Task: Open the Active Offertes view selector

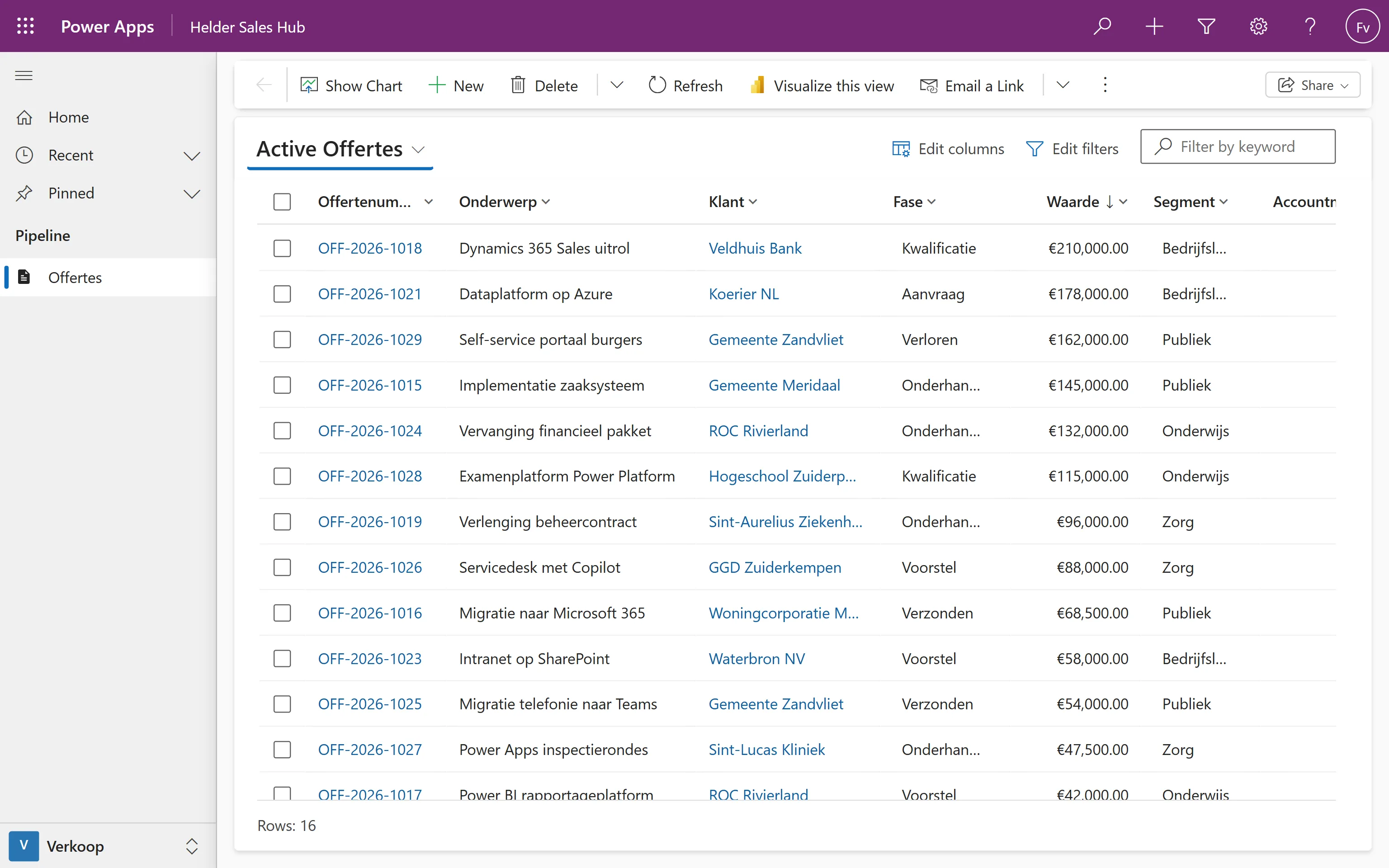Action: coord(340,149)
